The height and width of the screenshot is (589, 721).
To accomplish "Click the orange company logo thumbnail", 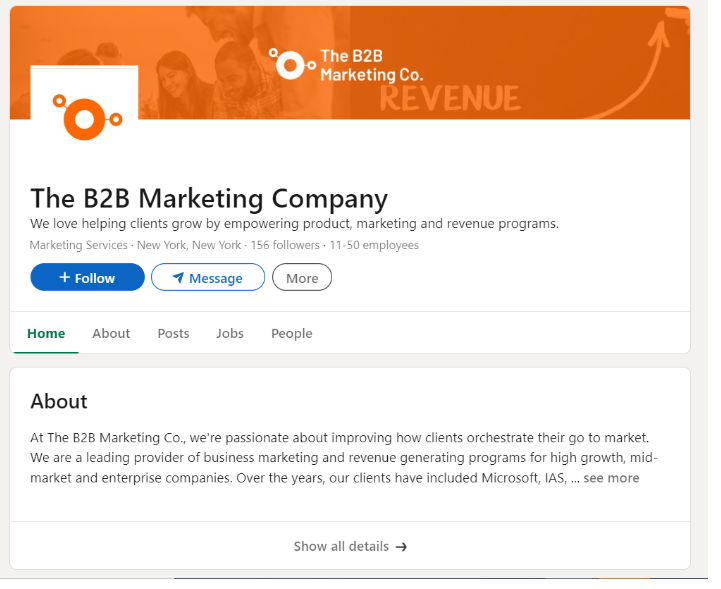I will pos(86,117).
